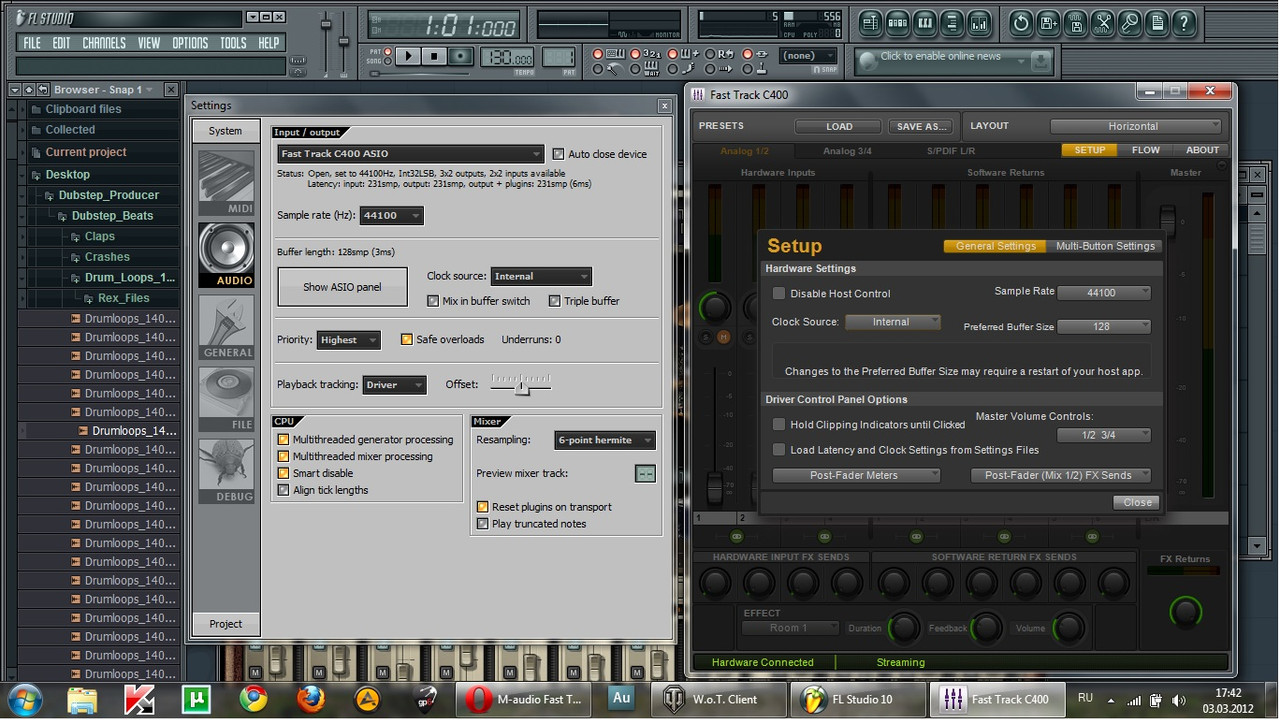
Task: Open the Layout Horizontal dropdown
Action: coord(1136,126)
